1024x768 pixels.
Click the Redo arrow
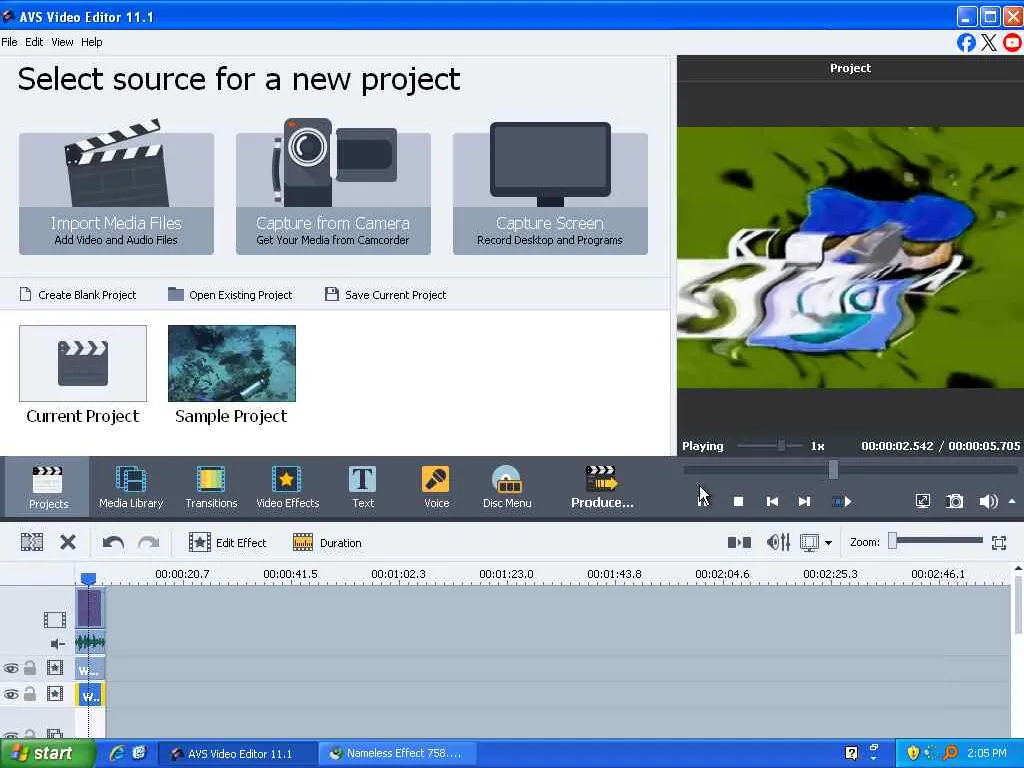click(149, 543)
